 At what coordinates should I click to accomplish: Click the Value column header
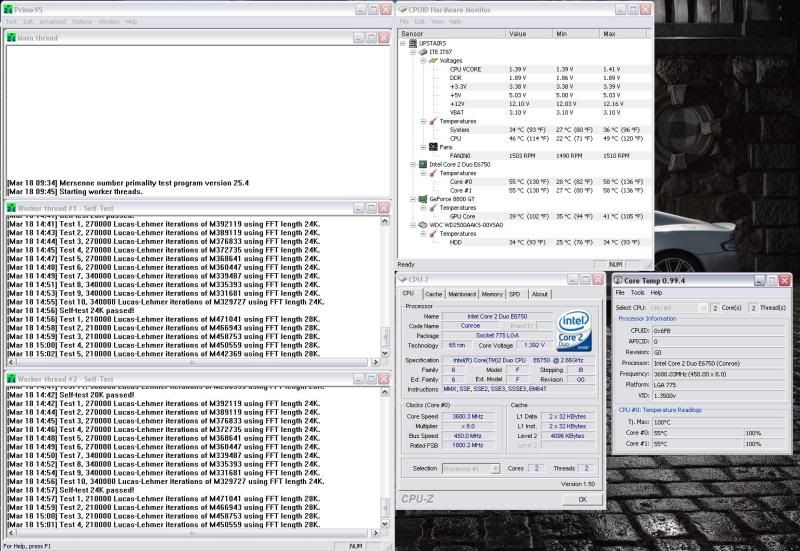(529, 34)
